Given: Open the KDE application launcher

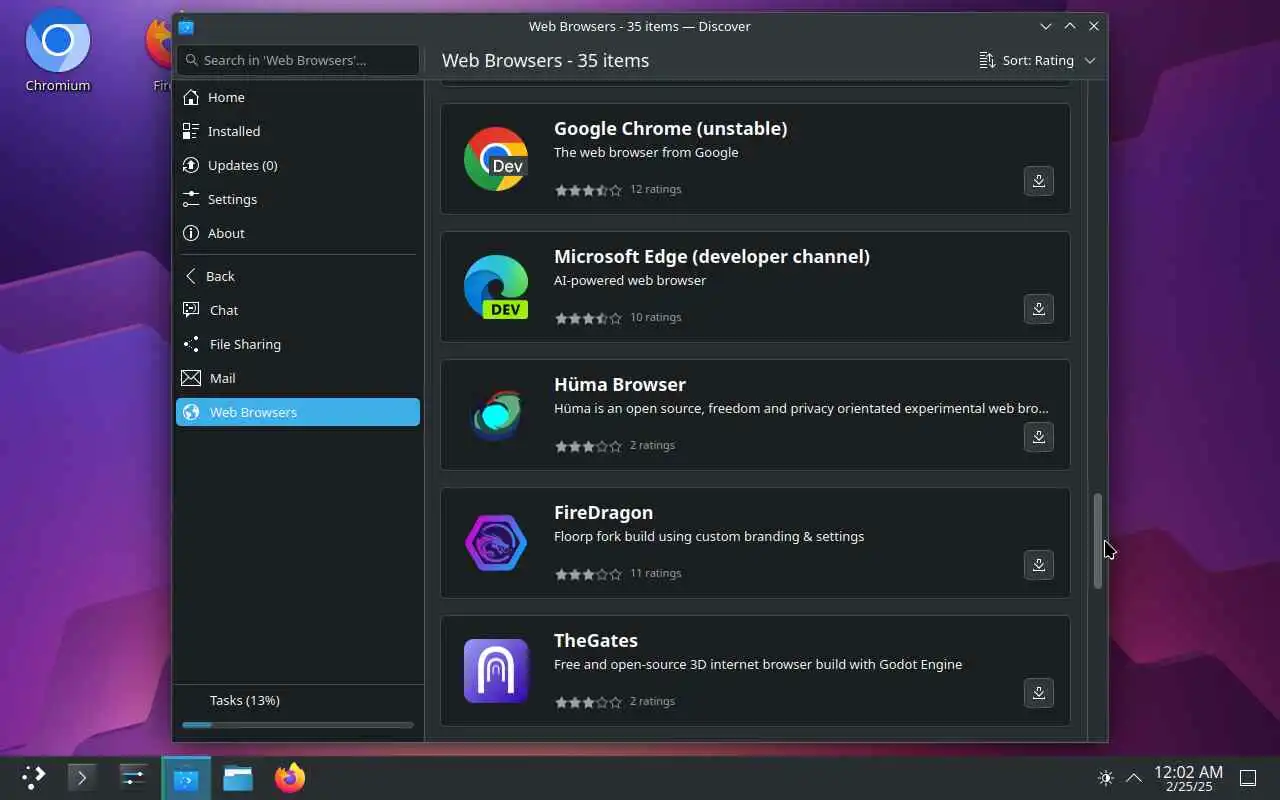Looking at the screenshot, I should (33, 777).
